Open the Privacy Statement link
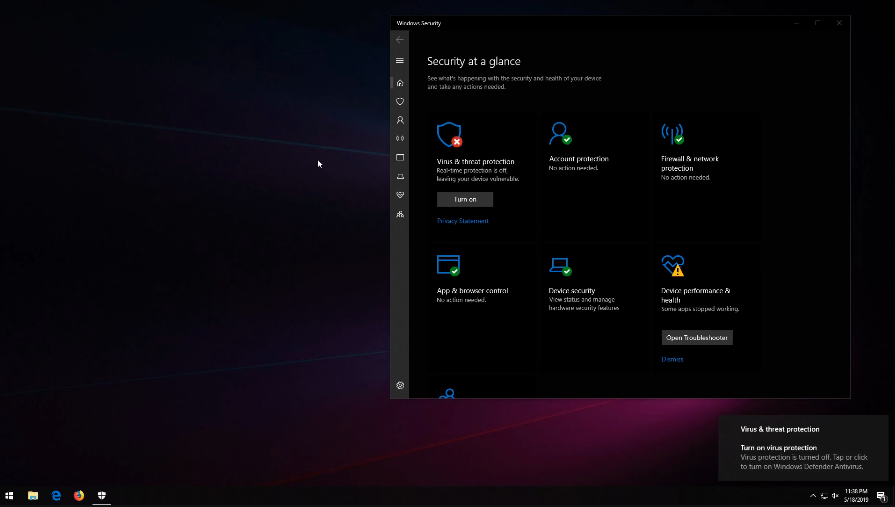The width and height of the screenshot is (895, 507). click(462, 221)
